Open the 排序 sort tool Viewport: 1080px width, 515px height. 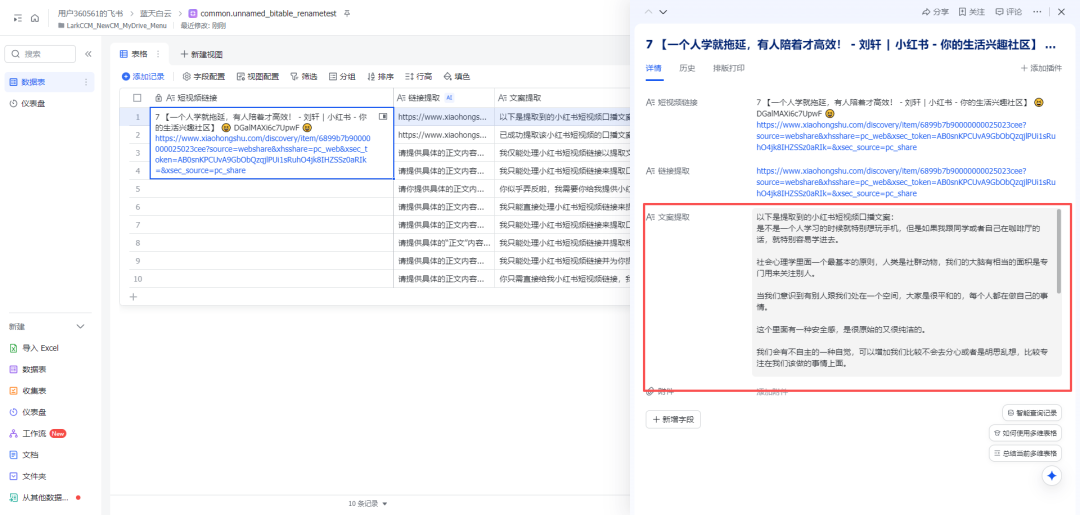coord(380,76)
